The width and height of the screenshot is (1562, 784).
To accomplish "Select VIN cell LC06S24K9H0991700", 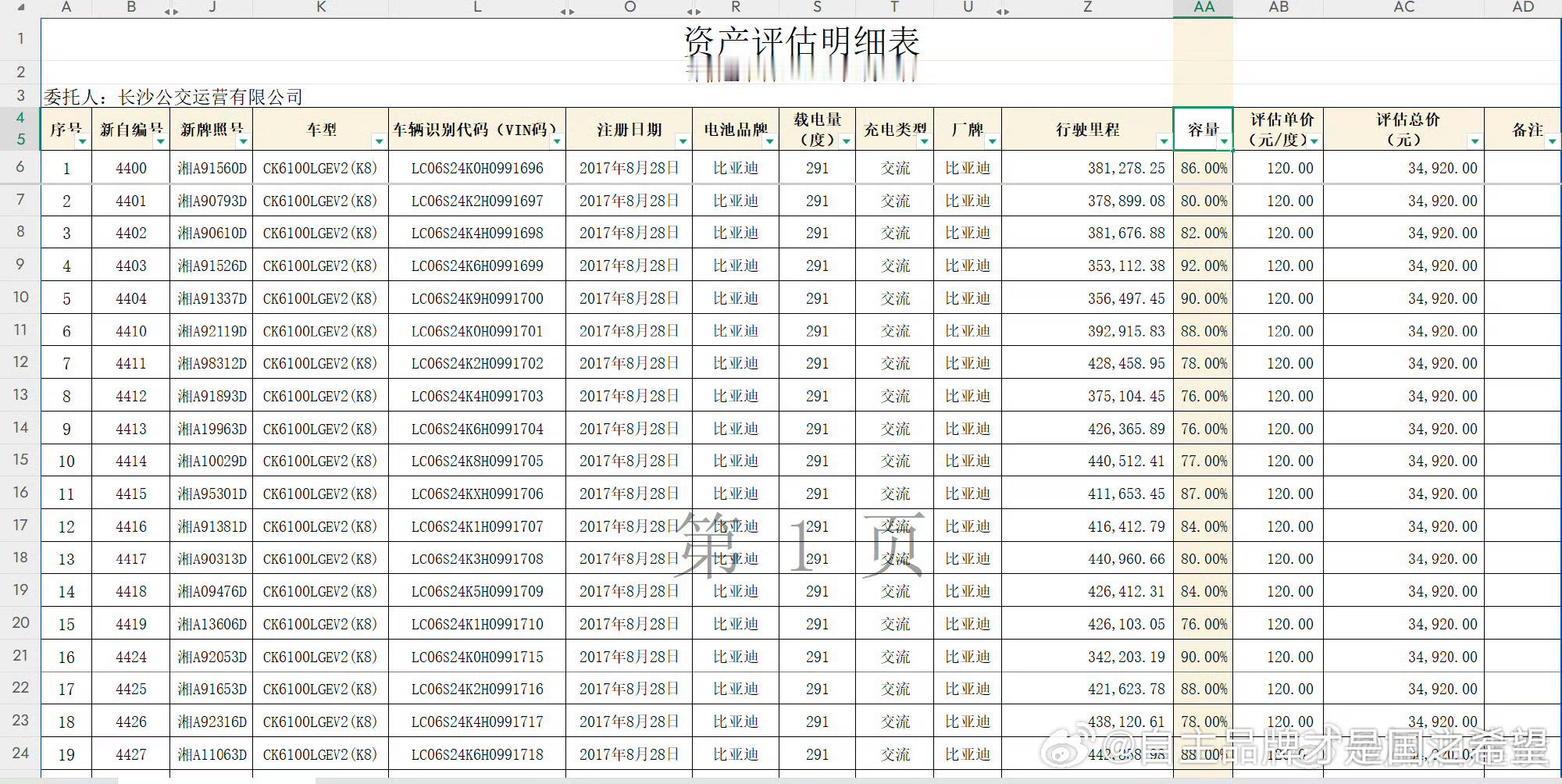I will (477, 298).
